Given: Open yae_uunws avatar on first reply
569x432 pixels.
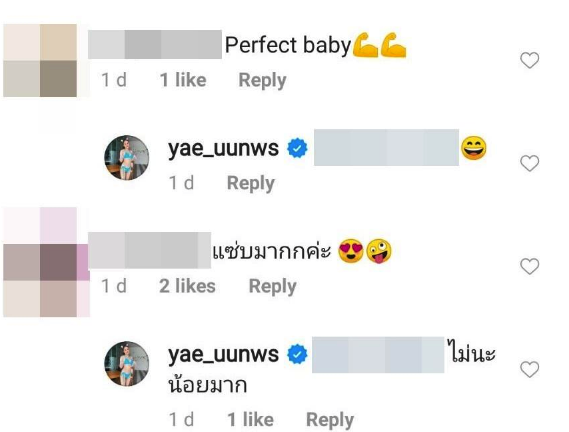Looking at the screenshot, I should 127,158.
